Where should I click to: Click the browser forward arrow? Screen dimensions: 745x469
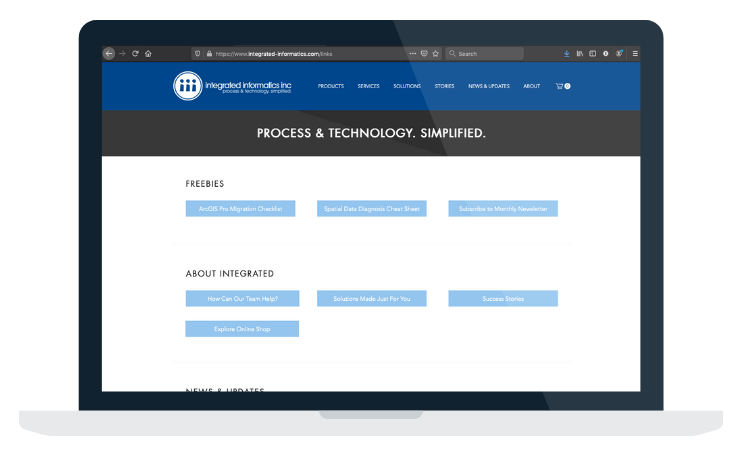pos(122,54)
